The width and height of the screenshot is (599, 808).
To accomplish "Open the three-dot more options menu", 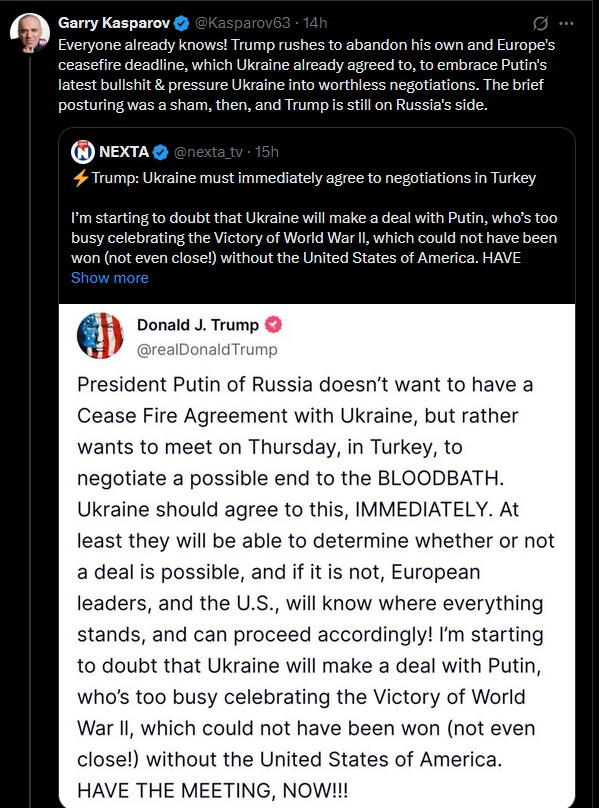I will pos(566,23).
